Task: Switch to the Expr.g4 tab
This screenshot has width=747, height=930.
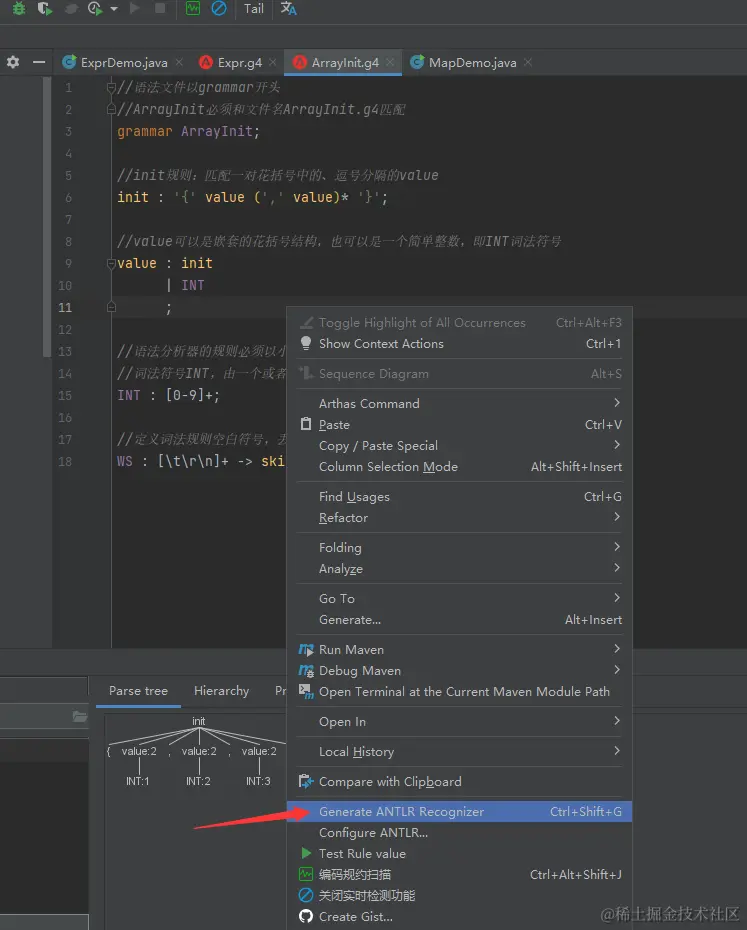Action: [240, 62]
